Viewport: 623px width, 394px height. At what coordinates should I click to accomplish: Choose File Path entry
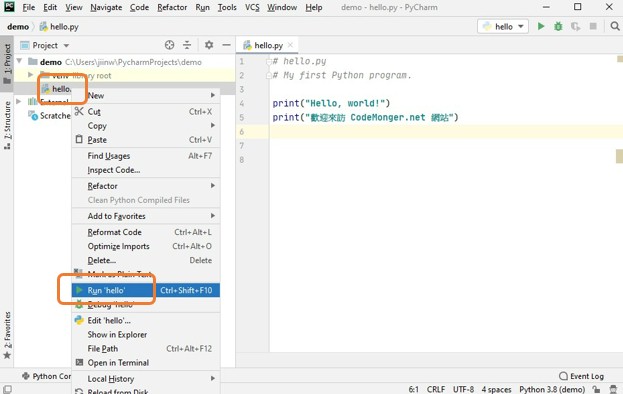click(146, 349)
